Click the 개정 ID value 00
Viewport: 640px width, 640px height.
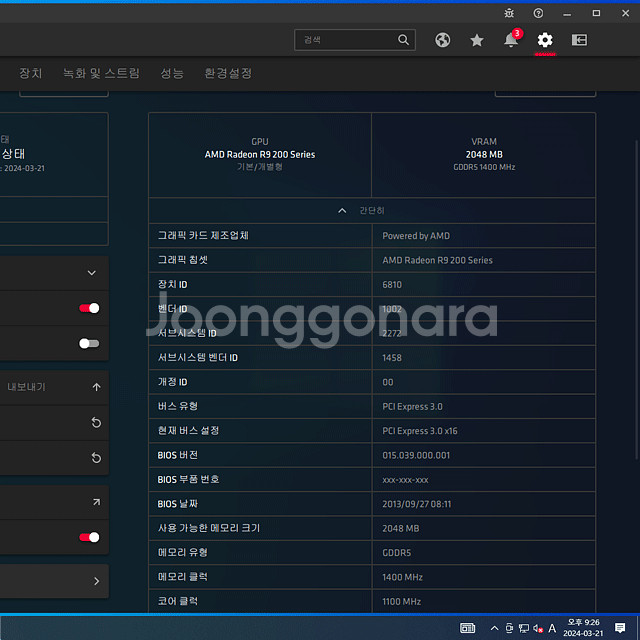388,382
